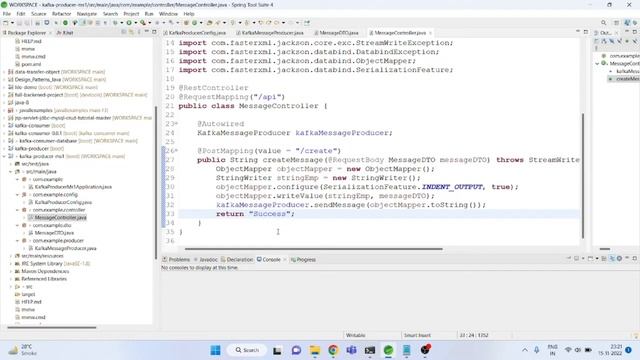This screenshot has width=640, height=360.
Task: Open the New file dropdown arrow
Action: coord(12,23)
